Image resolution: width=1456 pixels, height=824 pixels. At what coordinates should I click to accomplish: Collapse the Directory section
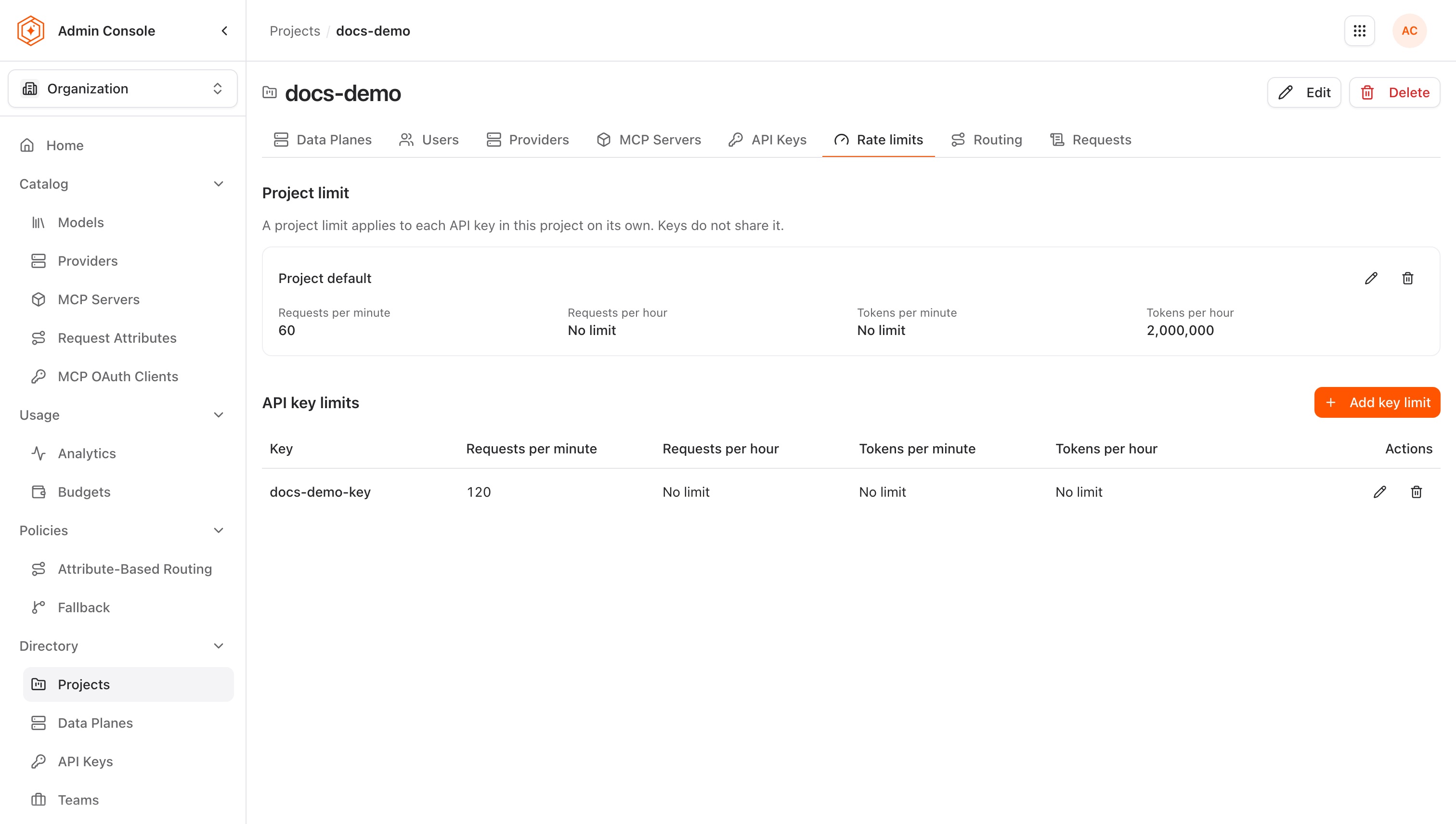(122, 646)
